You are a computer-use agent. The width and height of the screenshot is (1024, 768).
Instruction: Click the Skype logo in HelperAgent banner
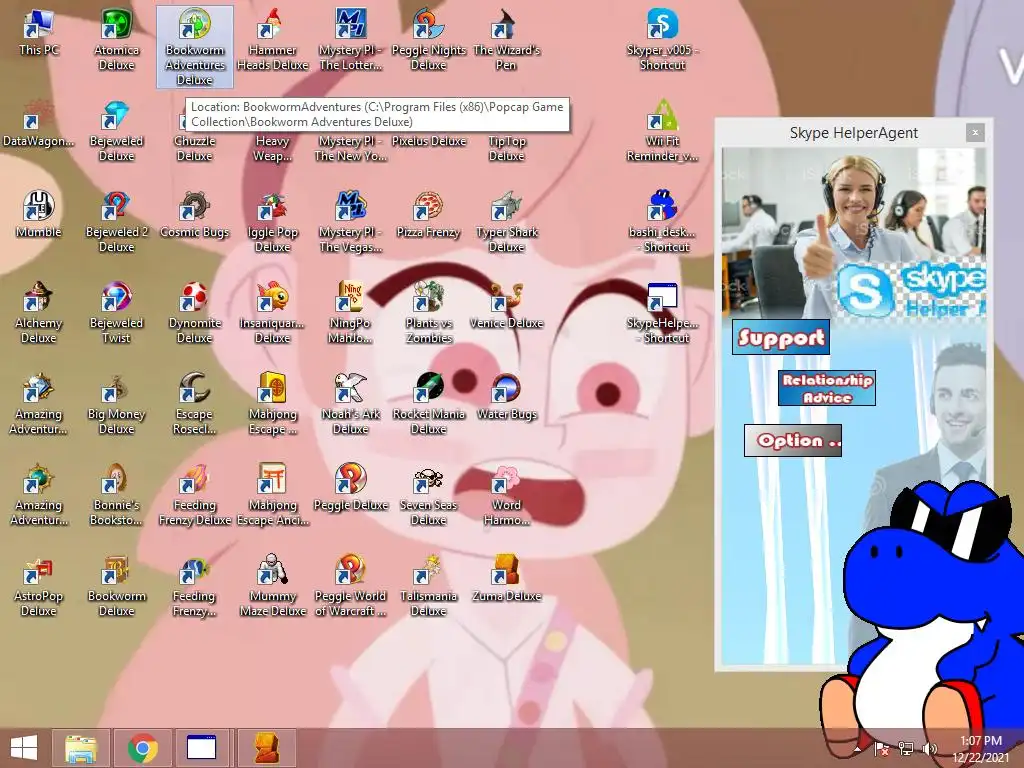(x=865, y=291)
